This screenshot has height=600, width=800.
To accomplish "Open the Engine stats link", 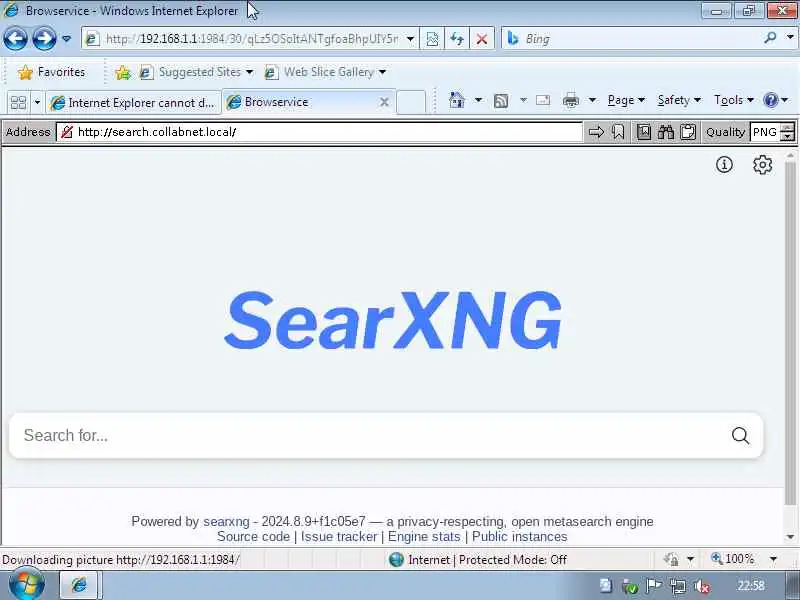I will (x=424, y=537).
